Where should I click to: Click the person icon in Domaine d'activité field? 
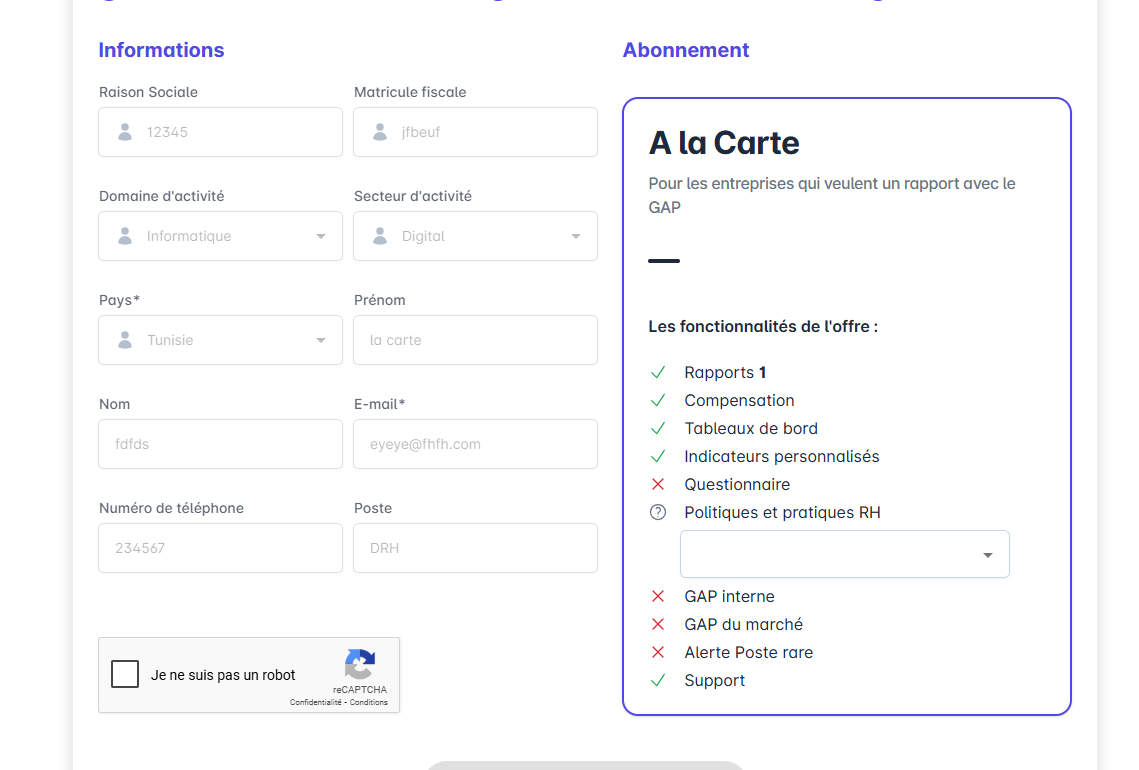pos(125,236)
